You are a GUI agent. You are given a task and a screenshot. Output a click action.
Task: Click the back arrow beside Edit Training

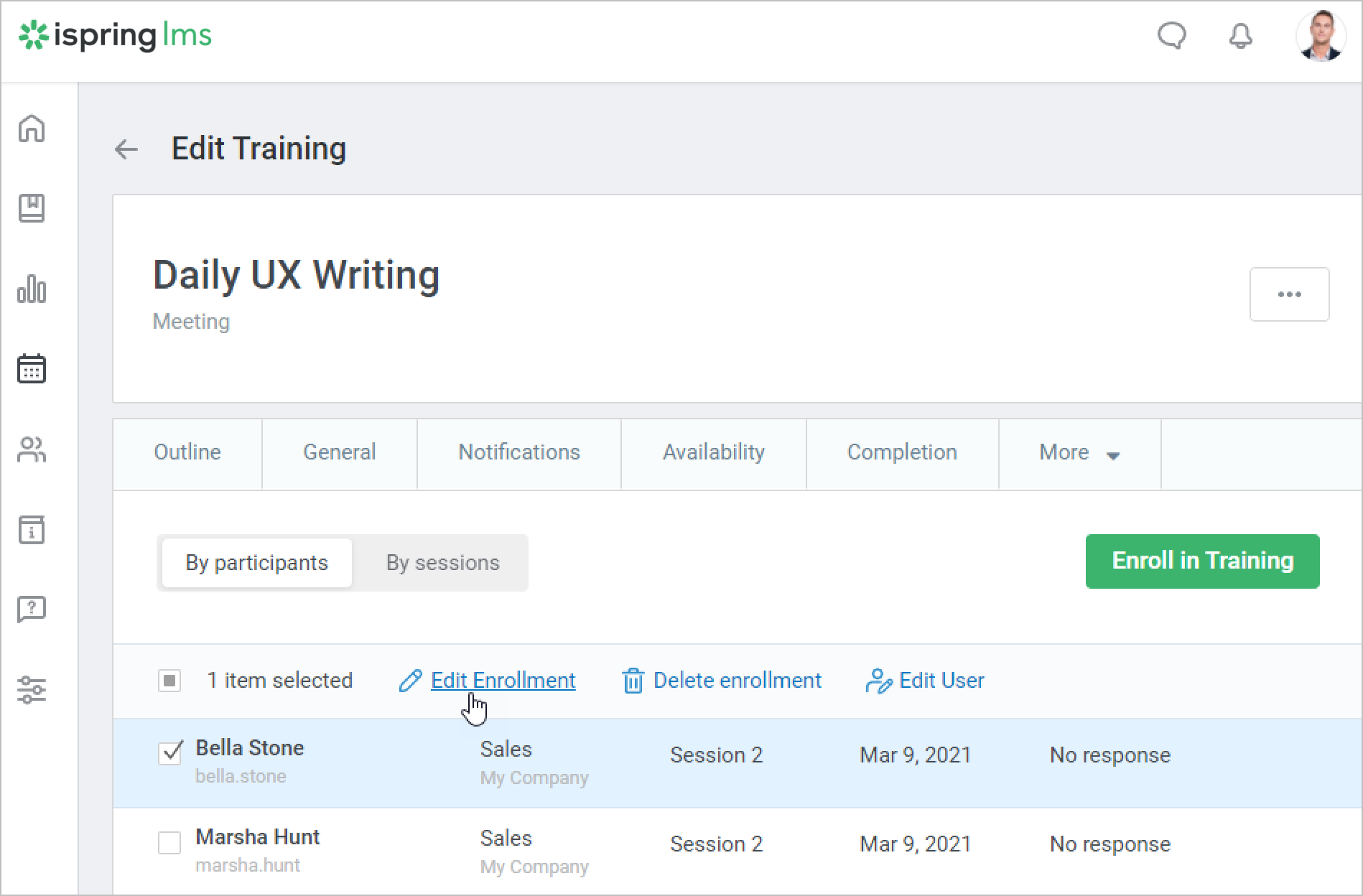tap(126, 149)
